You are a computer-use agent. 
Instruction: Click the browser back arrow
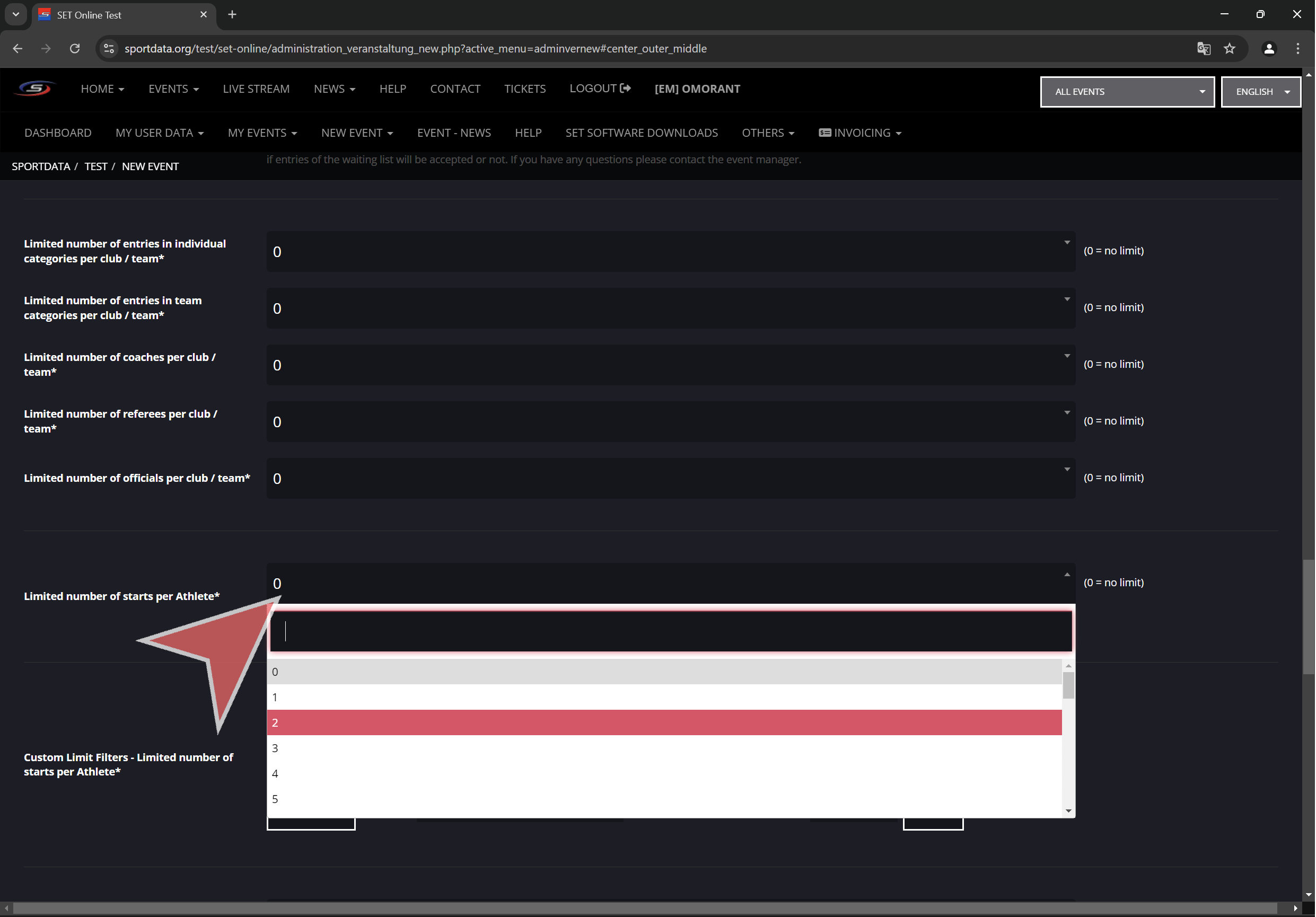click(18, 49)
